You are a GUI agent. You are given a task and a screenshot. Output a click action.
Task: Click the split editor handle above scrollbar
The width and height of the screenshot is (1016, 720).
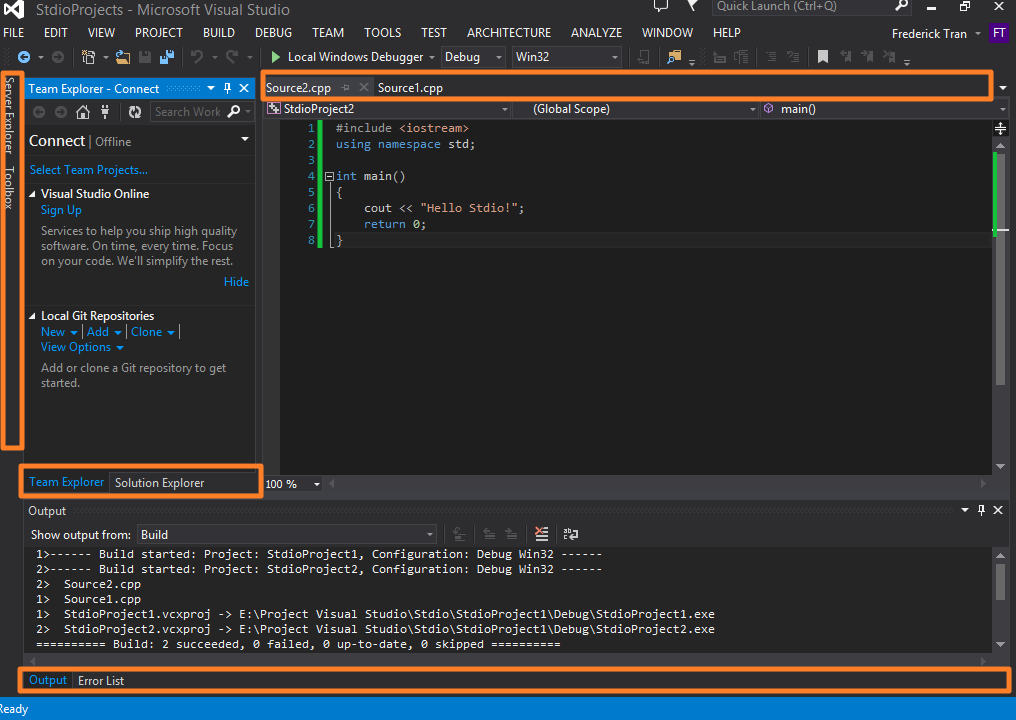coord(1000,128)
